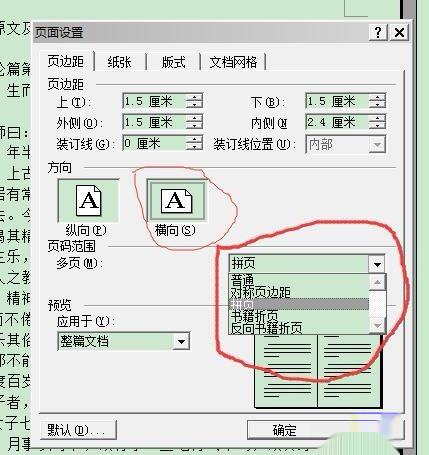The image size is (429, 455).
Task: Click the help question mark button
Action: pyautogui.click(x=378, y=32)
